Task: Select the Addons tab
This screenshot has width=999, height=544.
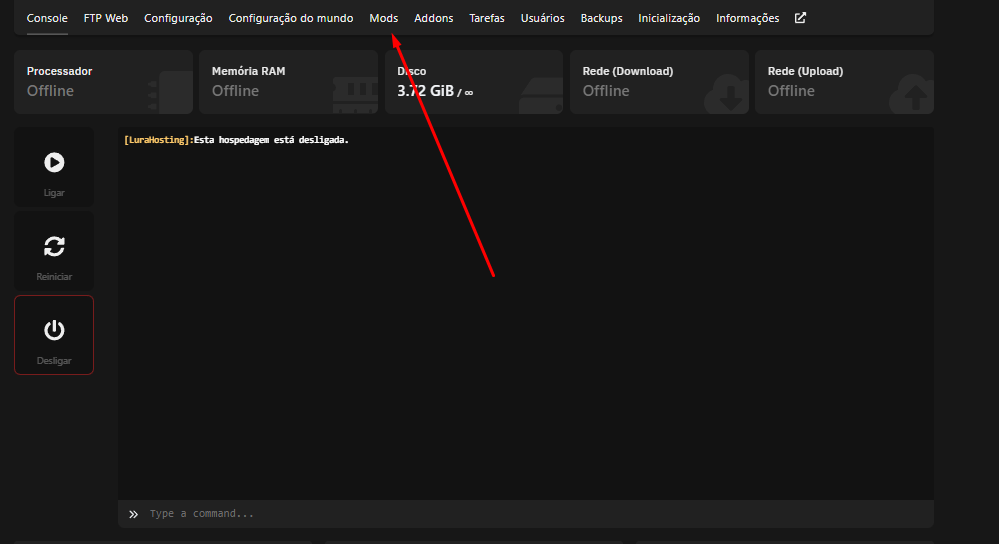Action: pyautogui.click(x=433, y=18)
